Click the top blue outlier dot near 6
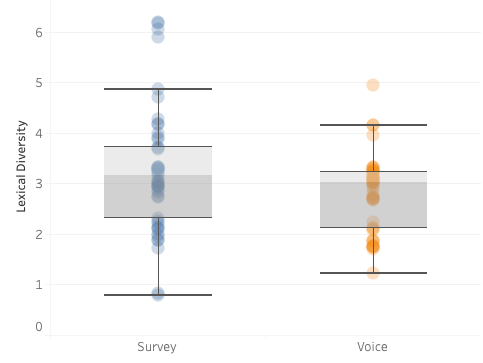 (158, 23)
